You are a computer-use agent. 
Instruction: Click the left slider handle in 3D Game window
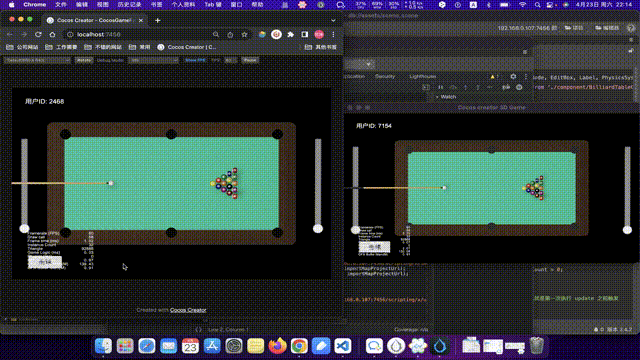356,230
